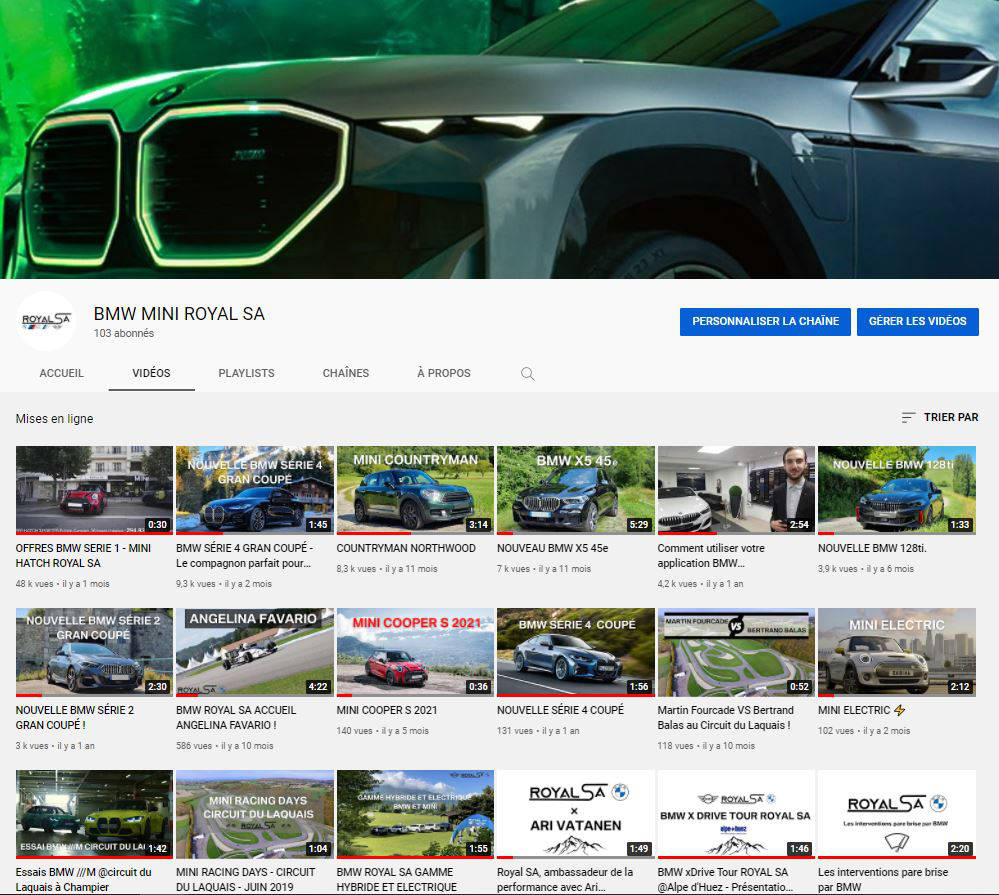Open title Martin Fourcade VS Bertrand Balas
Viewport: 999px width, 895px height.
pos(726,717)
